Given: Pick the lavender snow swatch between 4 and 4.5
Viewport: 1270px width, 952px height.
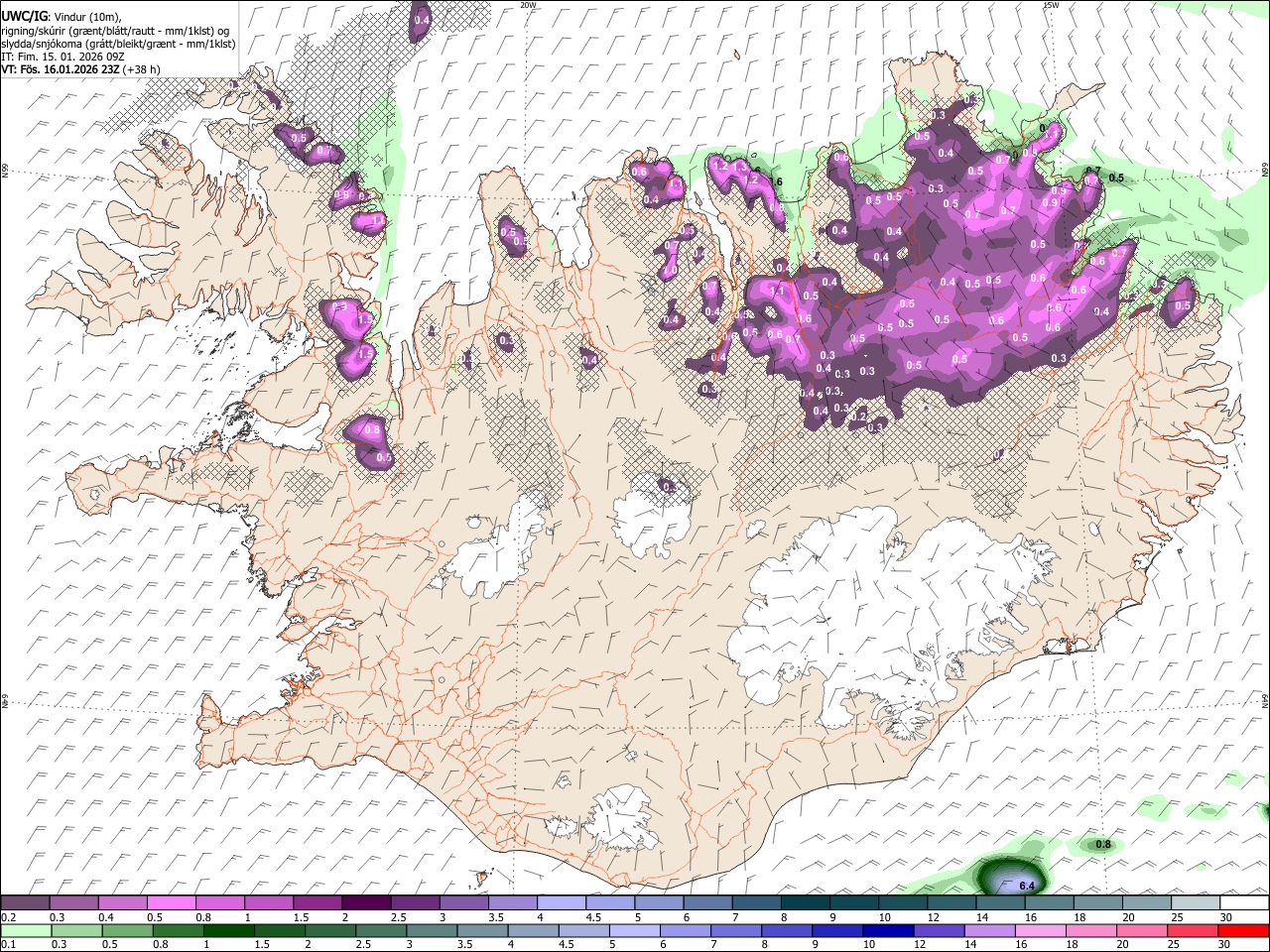Looking at the screenshot, I should 562,903.
